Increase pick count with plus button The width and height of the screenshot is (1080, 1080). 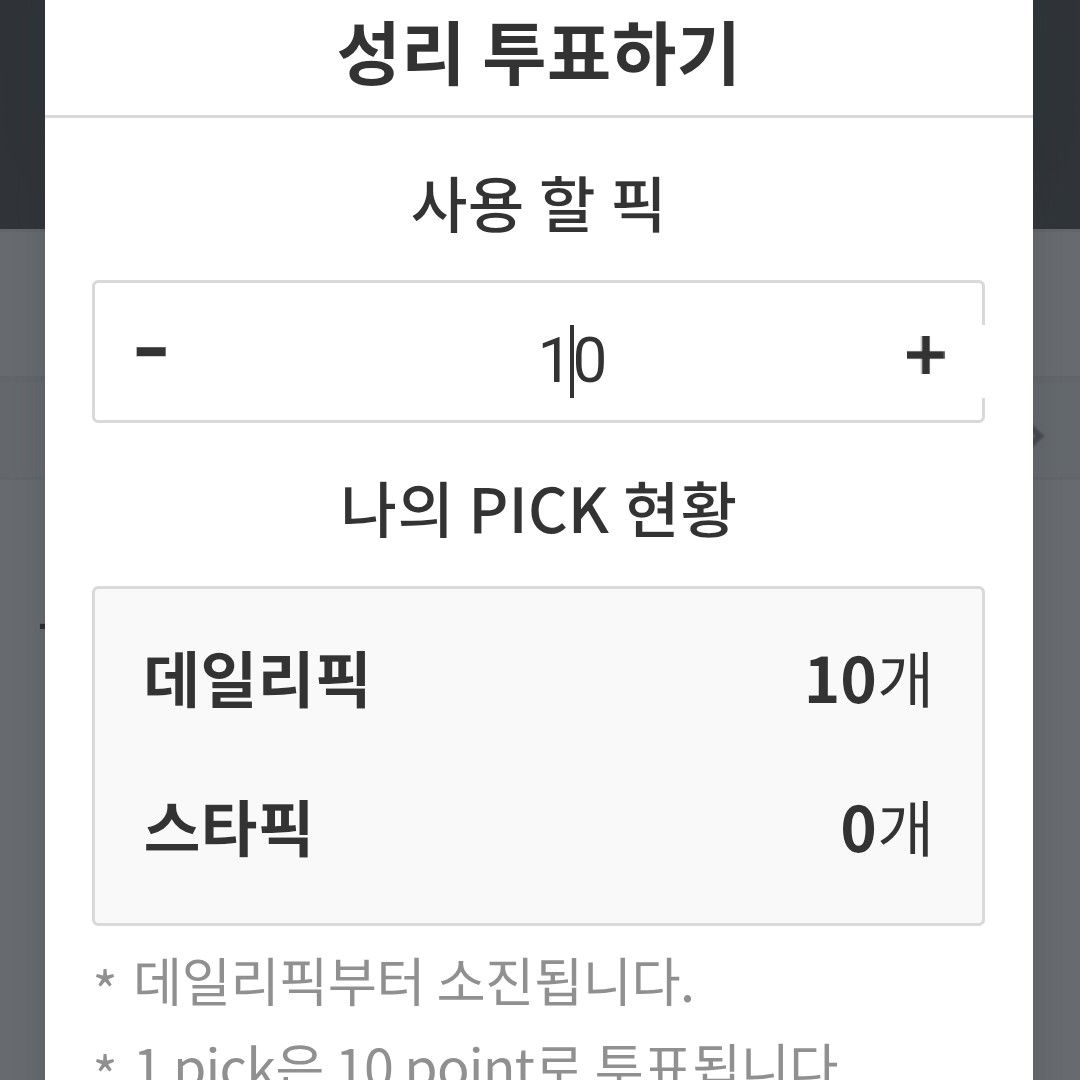click(x=925, y=354)
